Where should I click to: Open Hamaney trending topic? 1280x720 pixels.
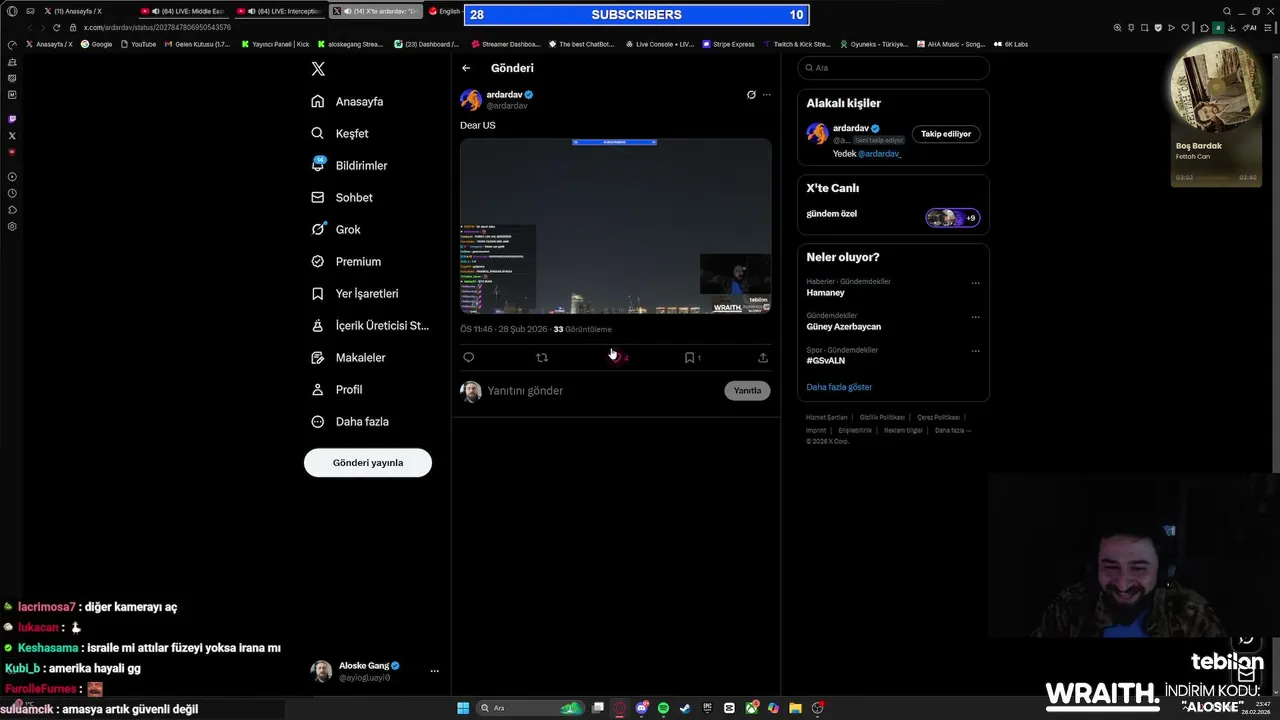point(826,293)
